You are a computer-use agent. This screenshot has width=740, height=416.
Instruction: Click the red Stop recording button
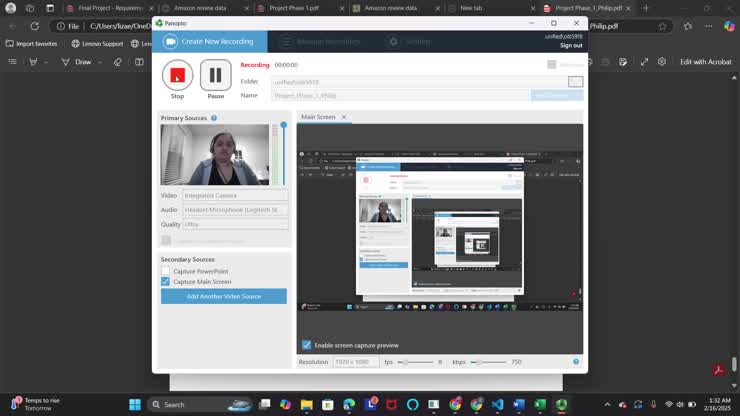(x=177, y=75)
